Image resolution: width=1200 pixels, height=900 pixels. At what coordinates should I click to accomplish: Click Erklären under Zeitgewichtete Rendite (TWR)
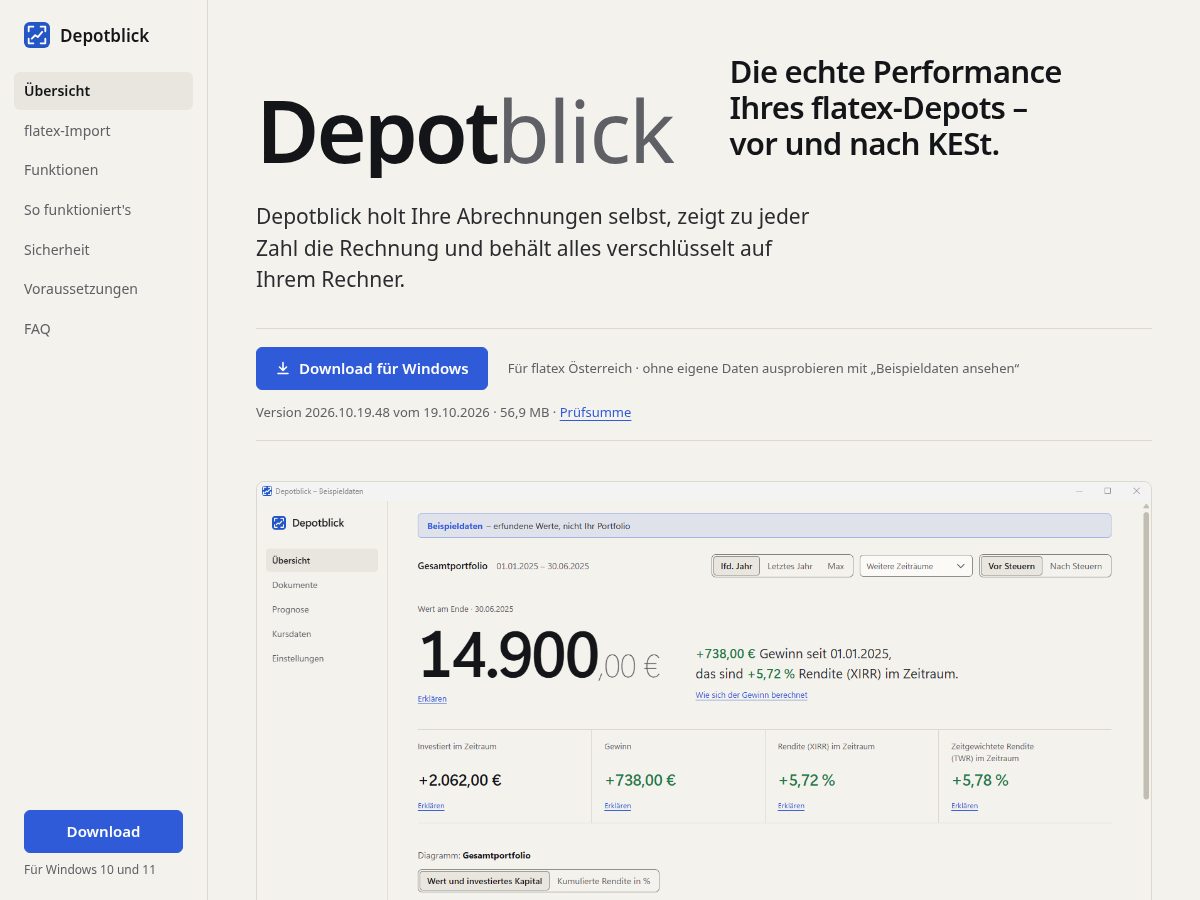coord(965,806)
